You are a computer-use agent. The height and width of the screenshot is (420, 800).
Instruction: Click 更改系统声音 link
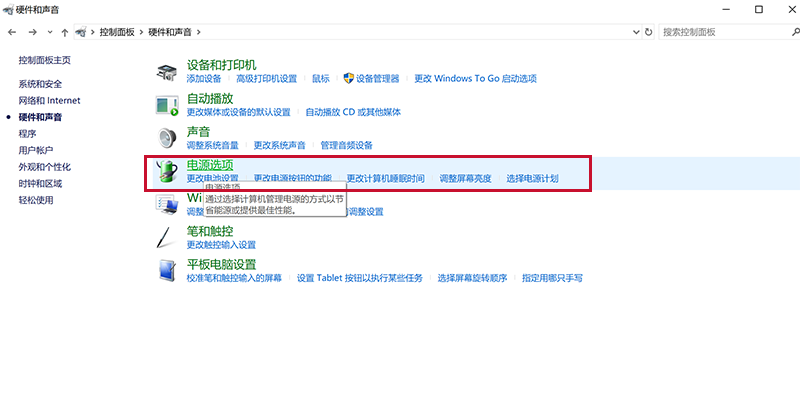[x=279, y=145]
